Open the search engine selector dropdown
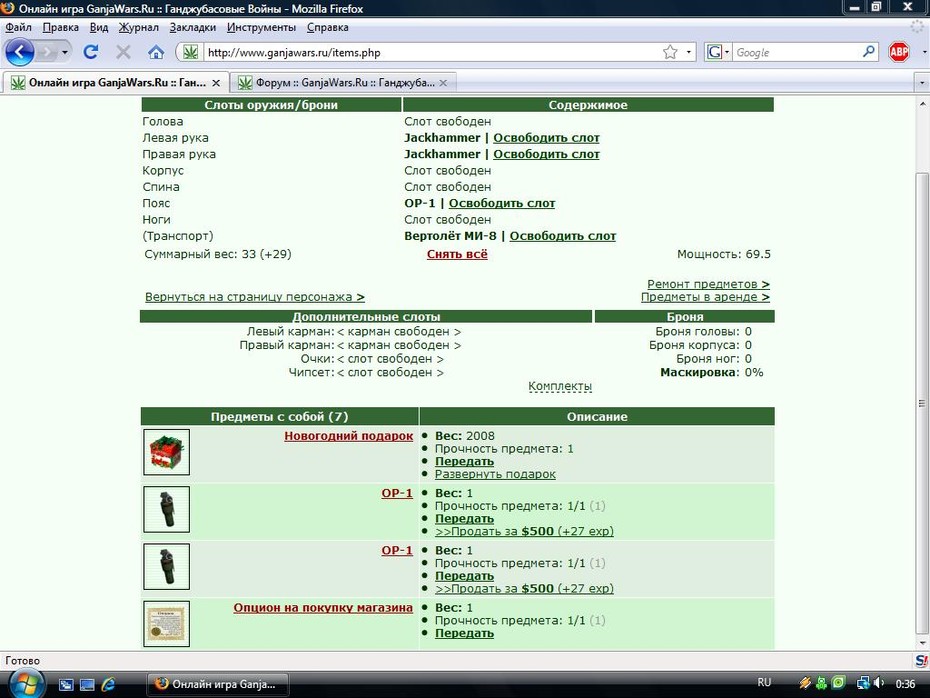 point(718,52)
